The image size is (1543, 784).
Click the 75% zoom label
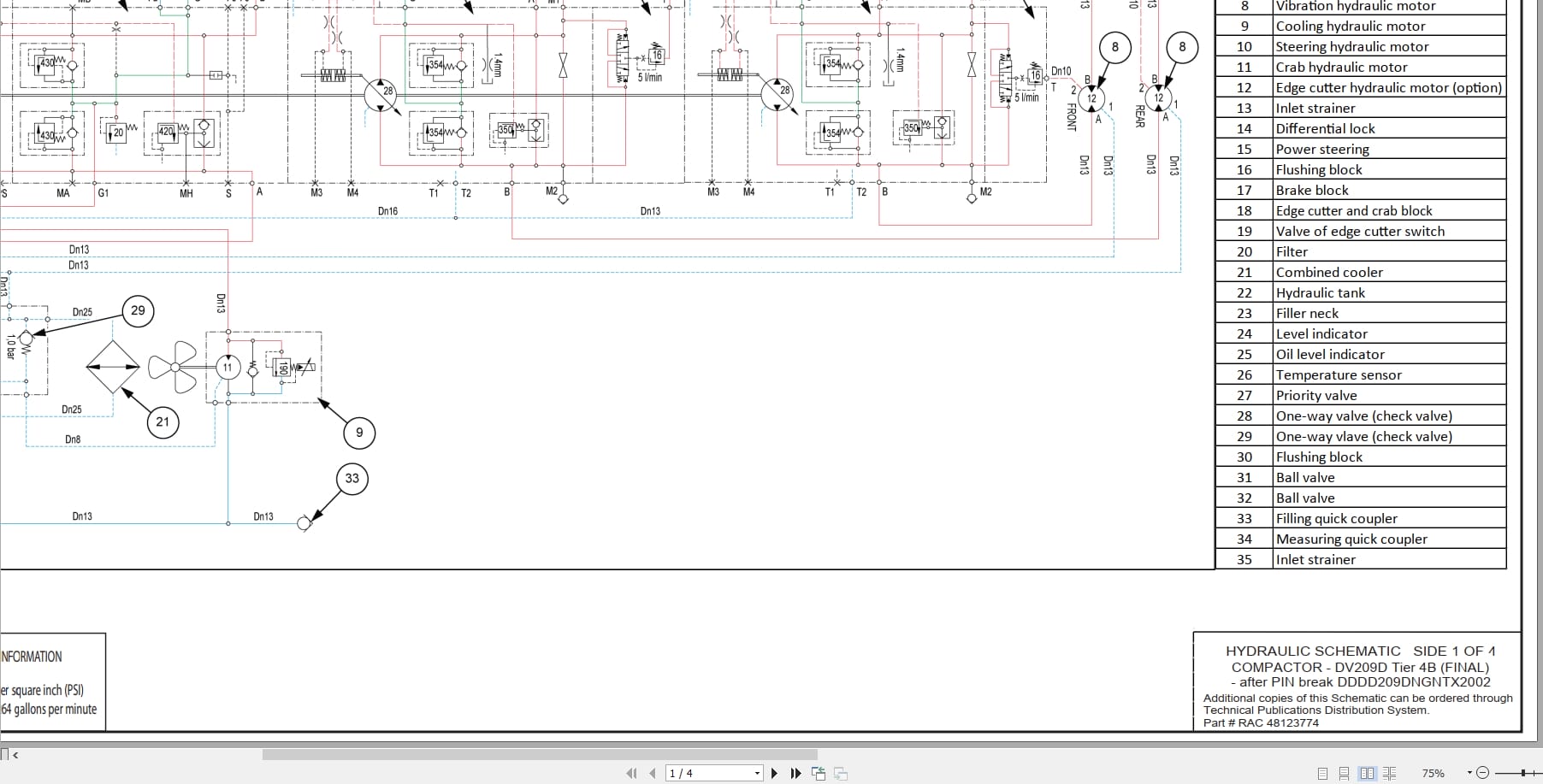coord(1434,773)
